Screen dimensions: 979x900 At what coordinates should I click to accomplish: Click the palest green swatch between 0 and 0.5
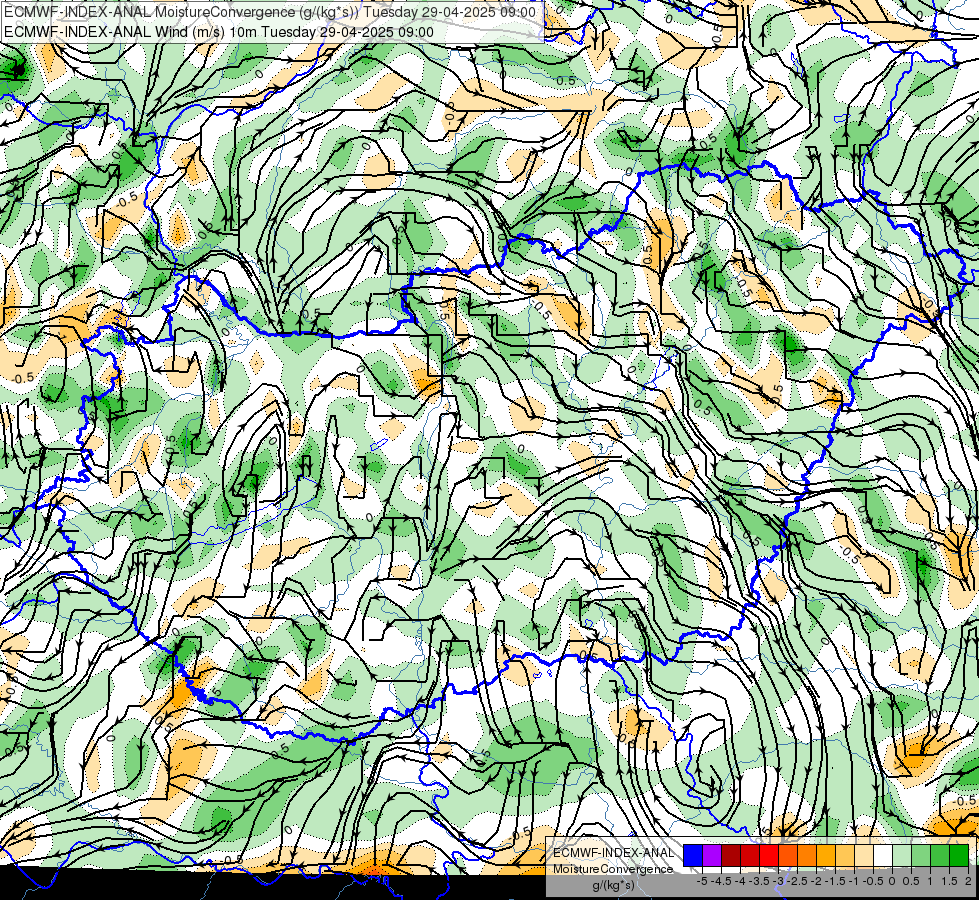pyautogui.click(x=902, y=855)
